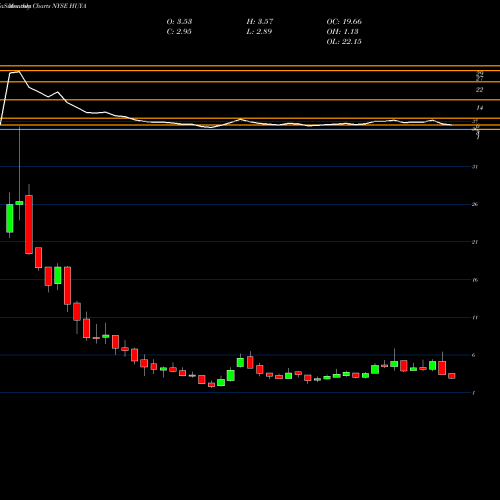Click the candlestick axis label '31'

[475, 167]
